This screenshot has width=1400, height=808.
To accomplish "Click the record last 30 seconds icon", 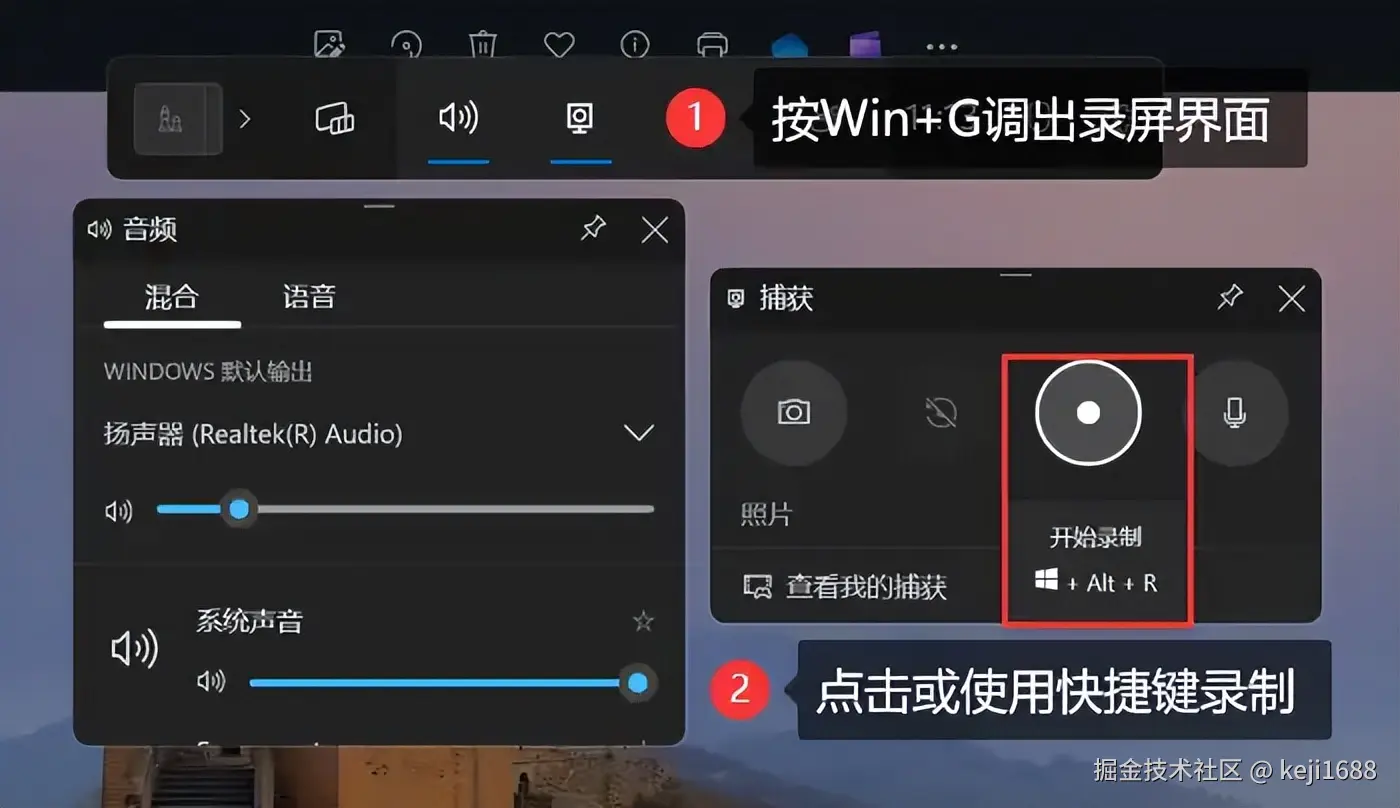I will pyautogui.click(x=941, y=412).
